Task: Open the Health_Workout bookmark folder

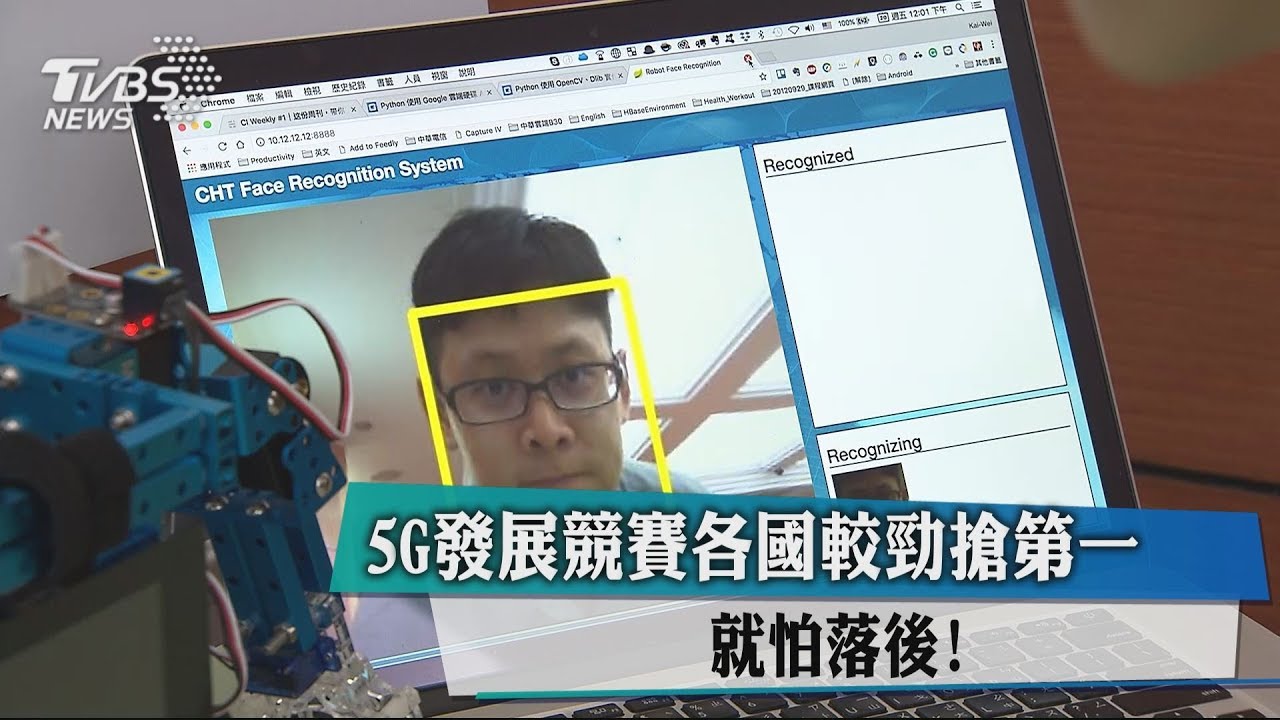Action: point(724,99)
